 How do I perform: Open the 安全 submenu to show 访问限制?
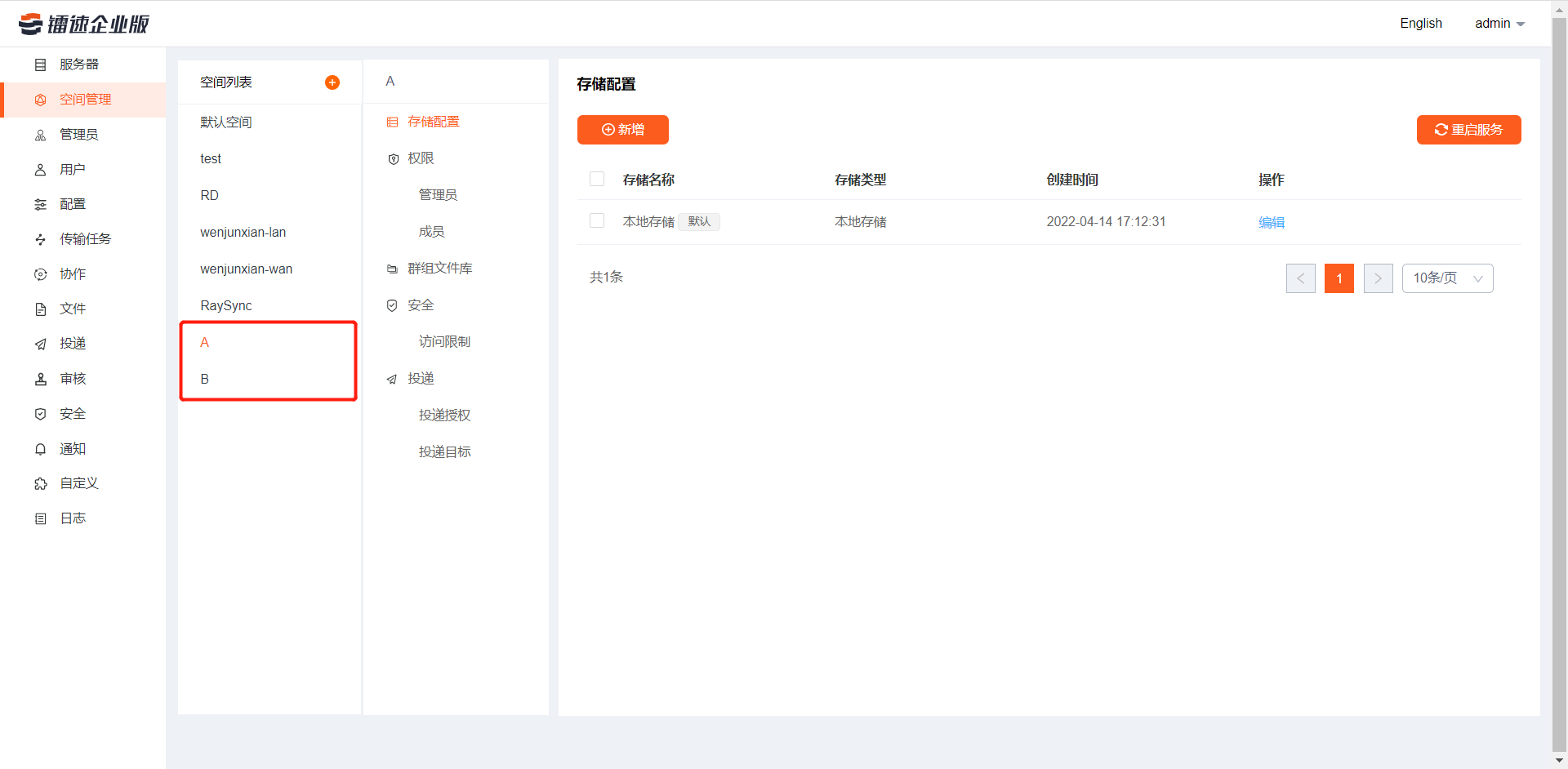[x=420, y=304]
